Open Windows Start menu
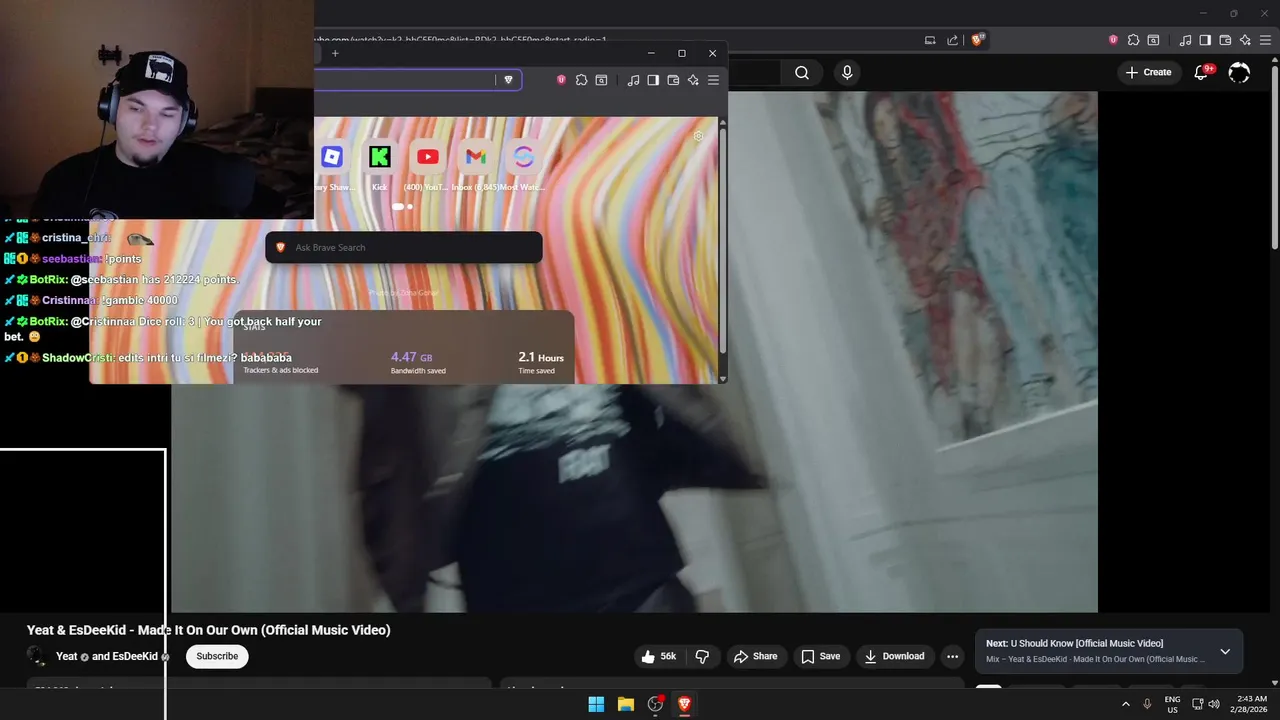 [x=596, y=704]
